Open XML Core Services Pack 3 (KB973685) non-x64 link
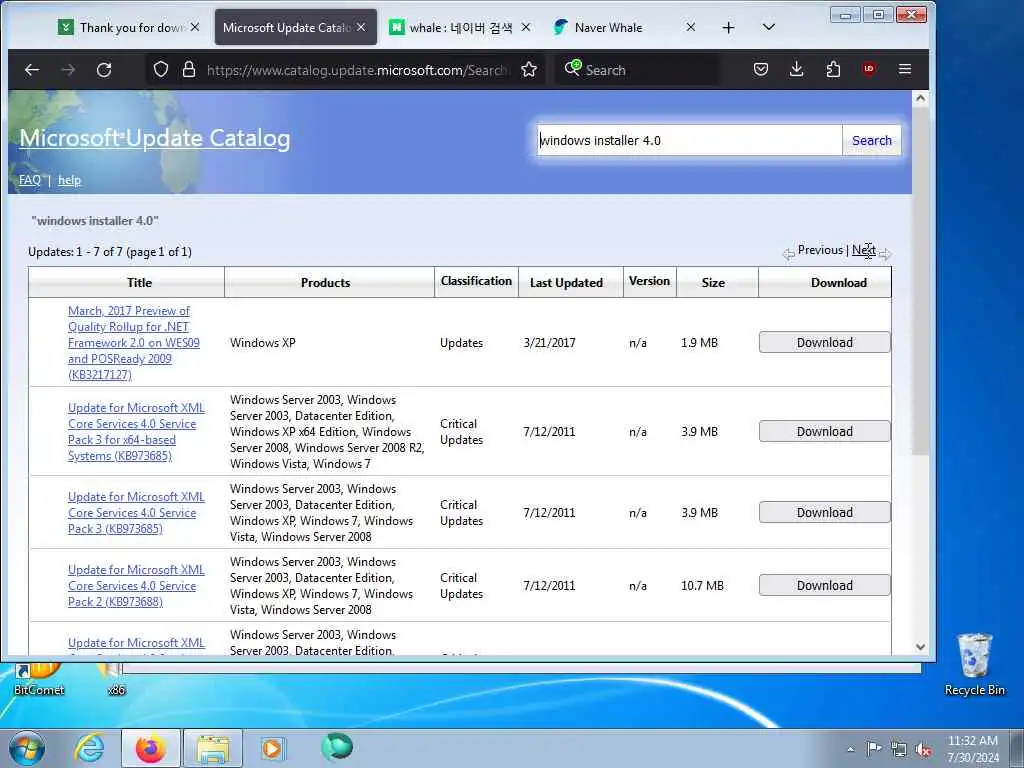 tap(136, 513)
